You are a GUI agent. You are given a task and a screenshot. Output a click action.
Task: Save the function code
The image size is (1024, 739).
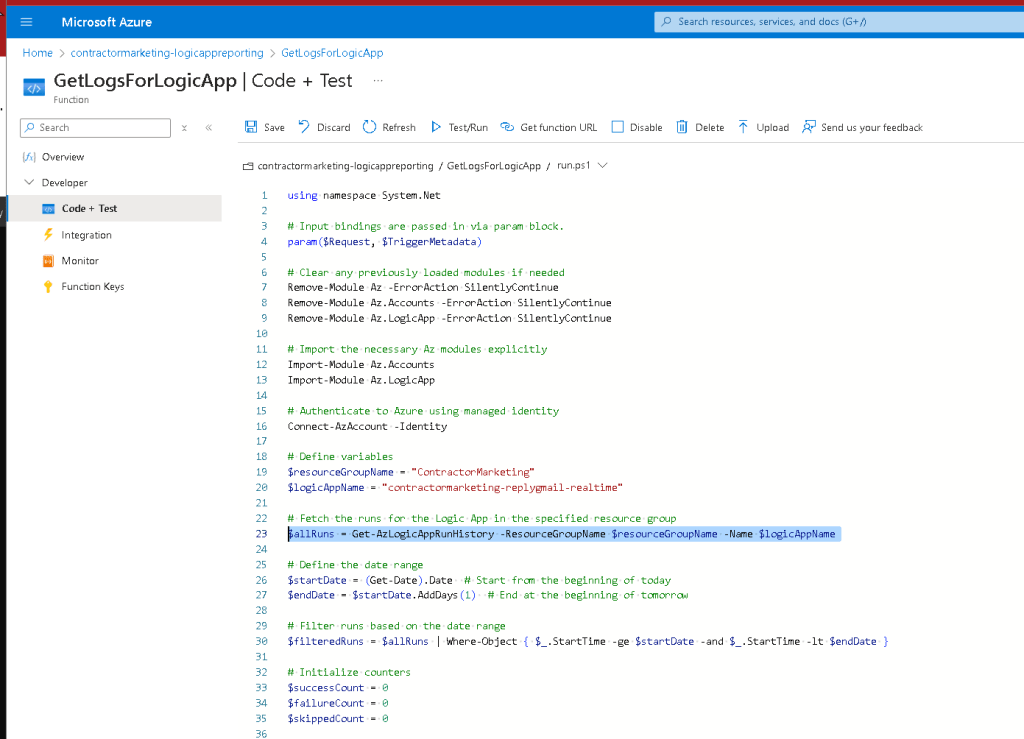pyautogui.click(x=264, y=127)
